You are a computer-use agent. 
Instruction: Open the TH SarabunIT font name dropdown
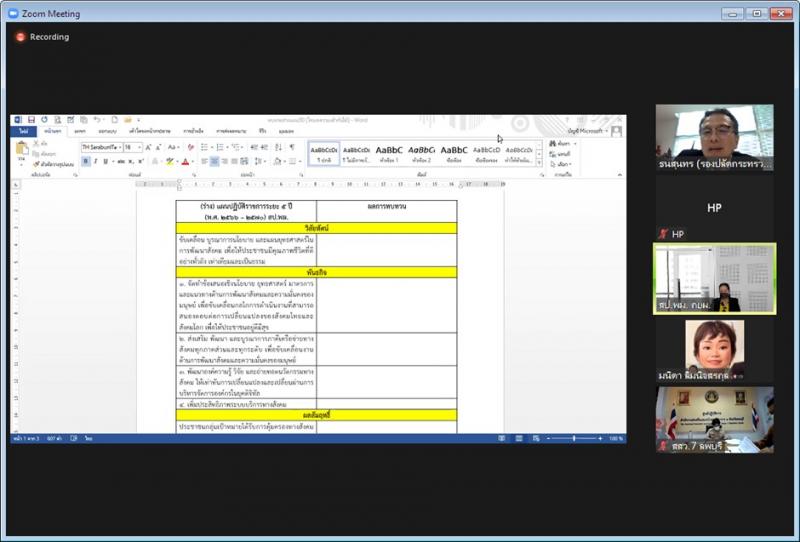click(x=120, y=147)
